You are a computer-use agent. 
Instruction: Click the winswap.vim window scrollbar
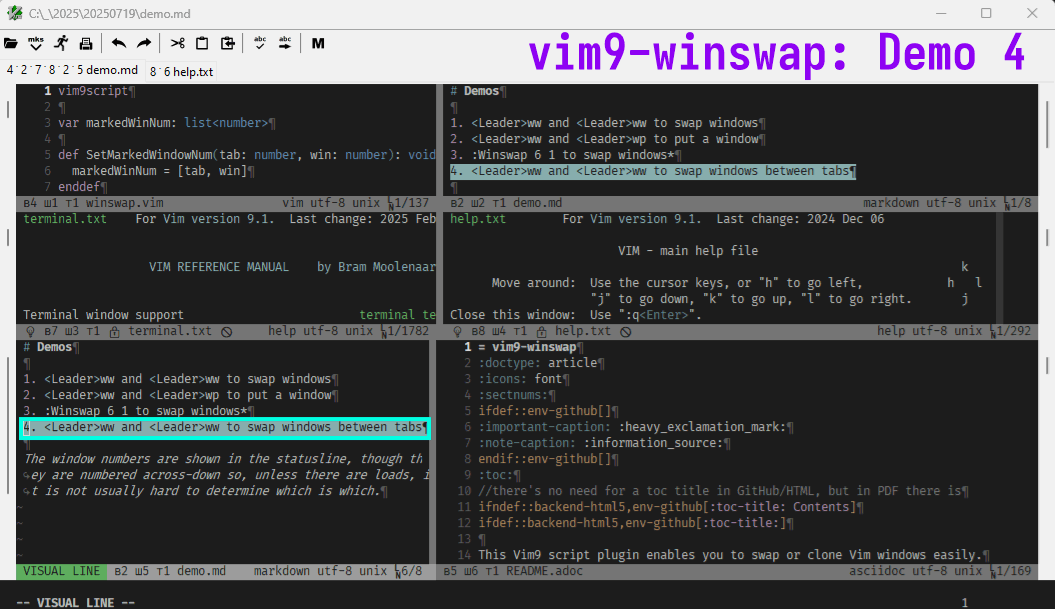pos(8,109)
